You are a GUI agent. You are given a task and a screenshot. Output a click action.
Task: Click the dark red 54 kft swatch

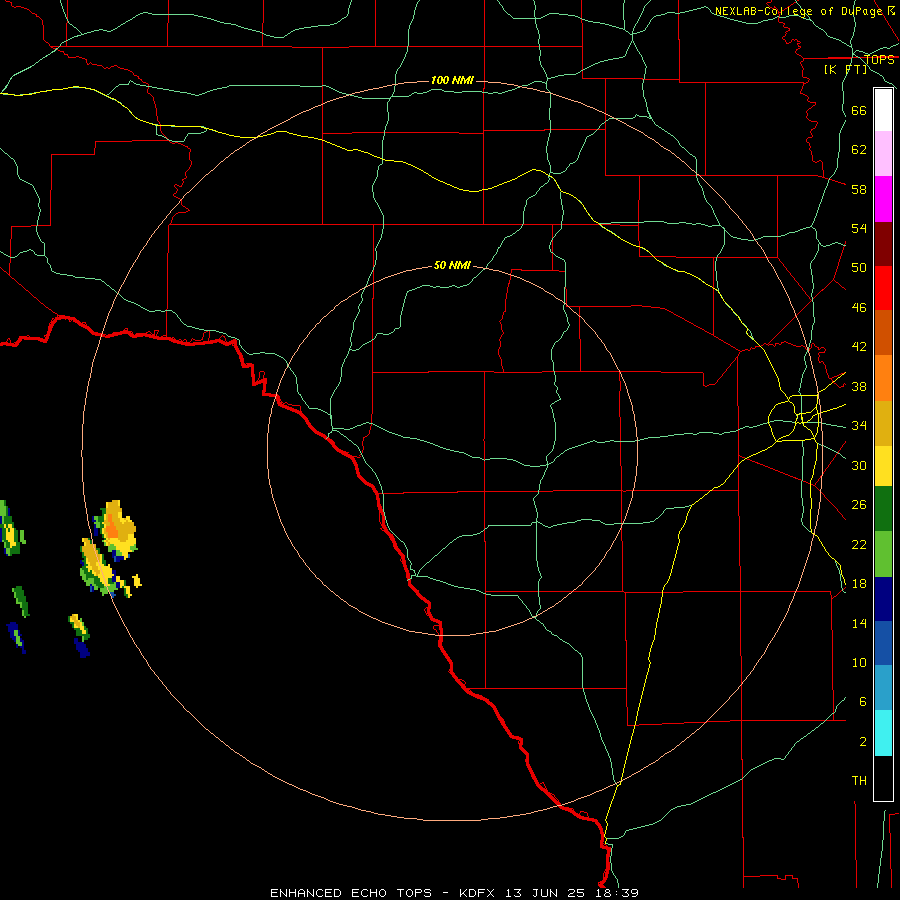883,244
